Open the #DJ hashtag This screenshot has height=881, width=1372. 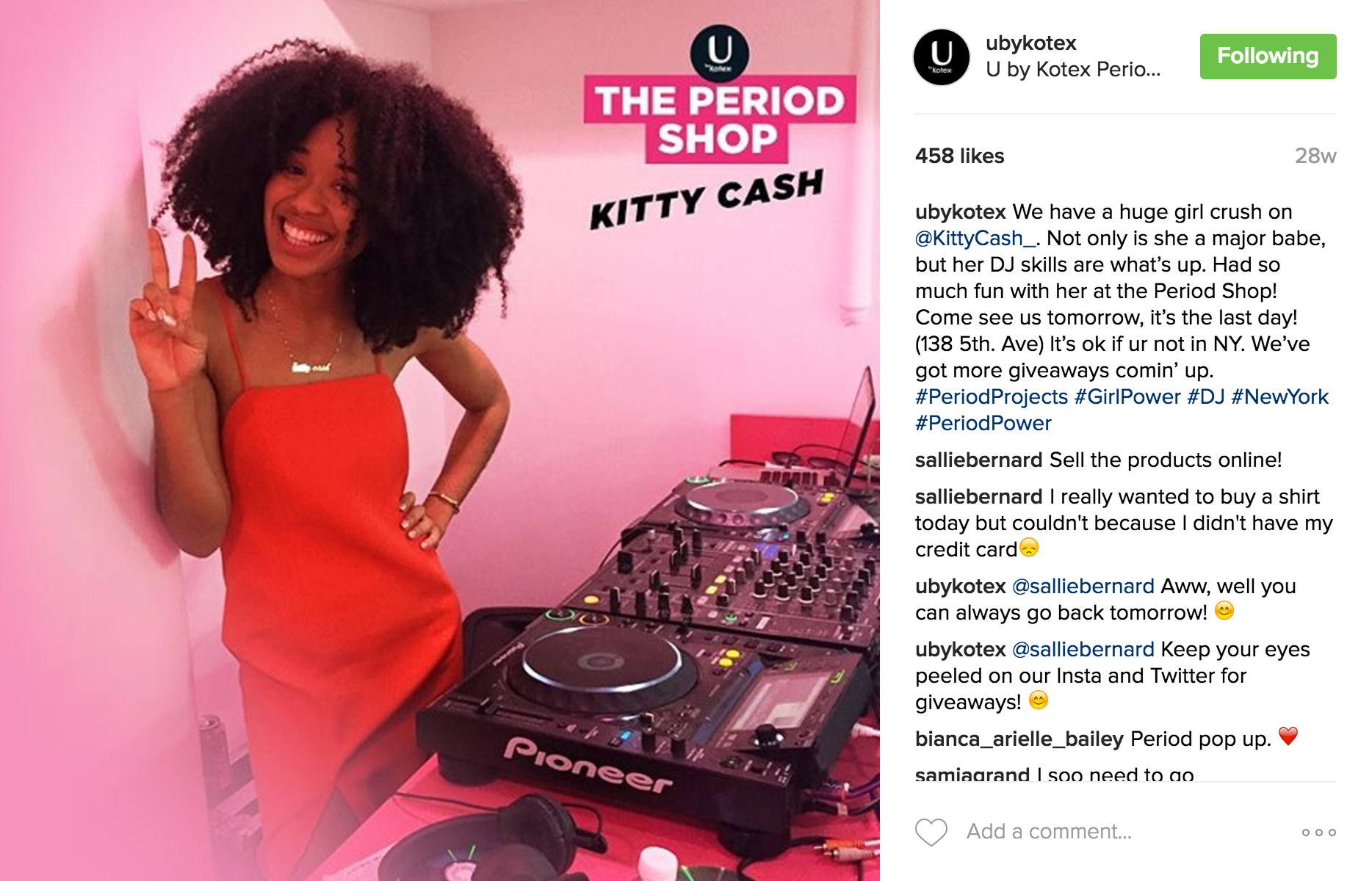[x=1206, y=396]
